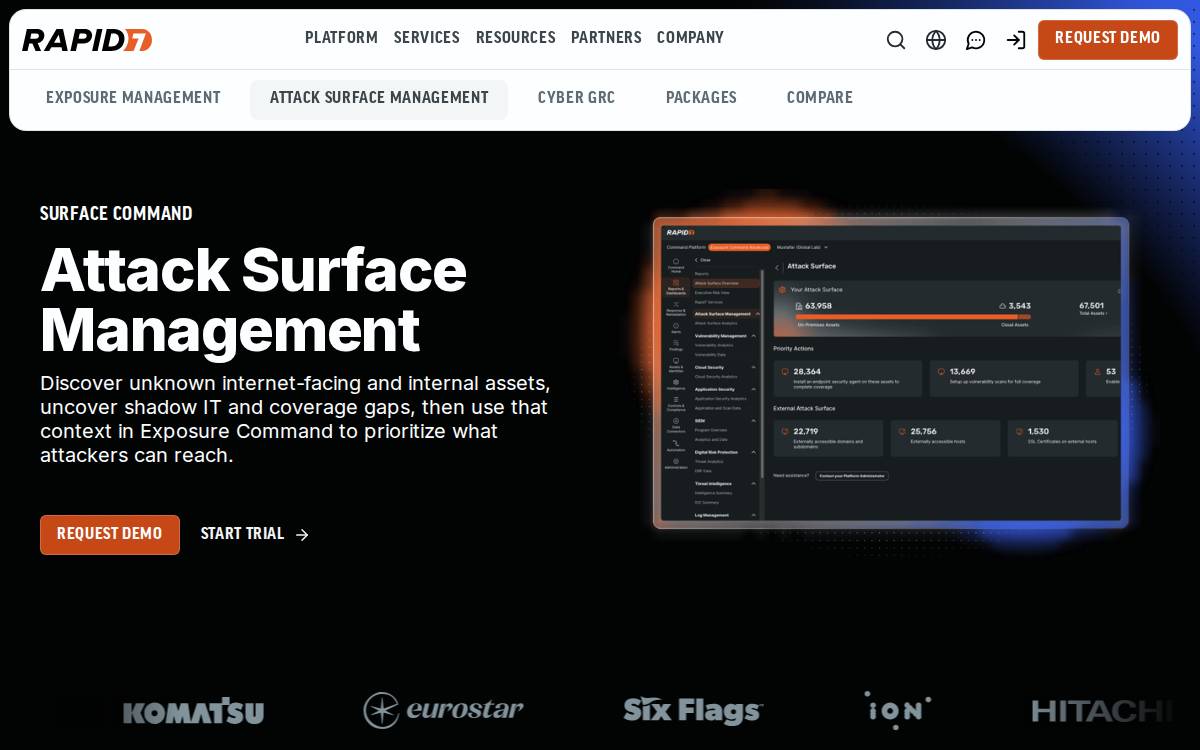The width and height of the screenshot is (1200, 750).
Task: Switch to Cyber GRC tab
Action: tap(577, 98)
